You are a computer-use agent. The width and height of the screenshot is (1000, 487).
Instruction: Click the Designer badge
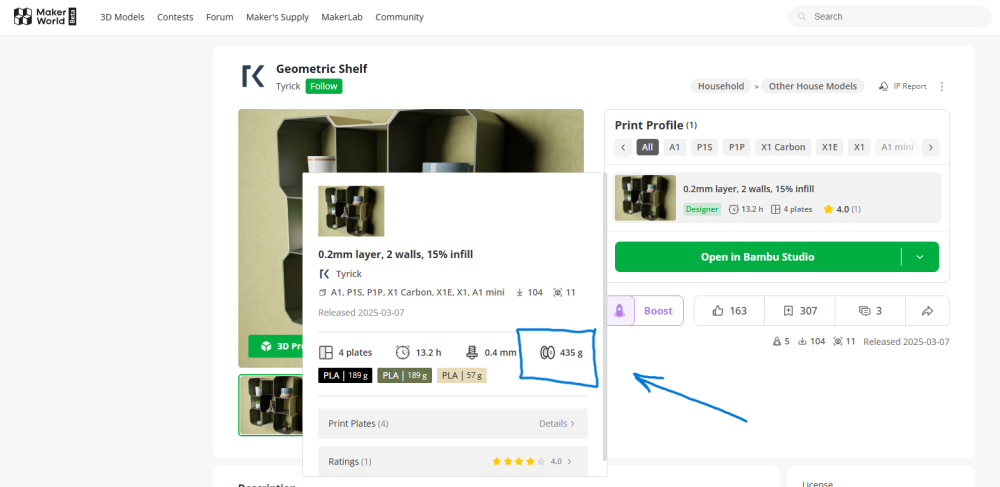pos(702,209)
